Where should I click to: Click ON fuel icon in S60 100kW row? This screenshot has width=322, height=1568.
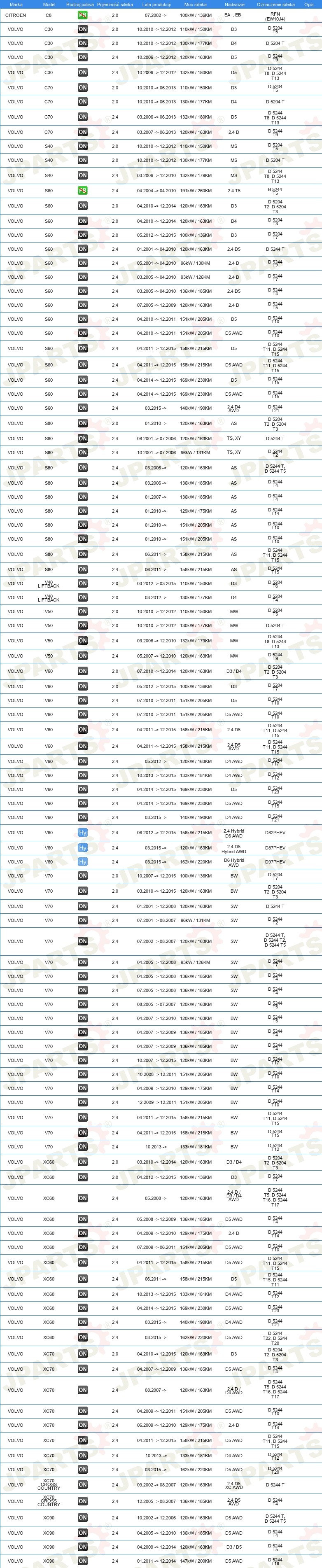(x=82, y=235)
